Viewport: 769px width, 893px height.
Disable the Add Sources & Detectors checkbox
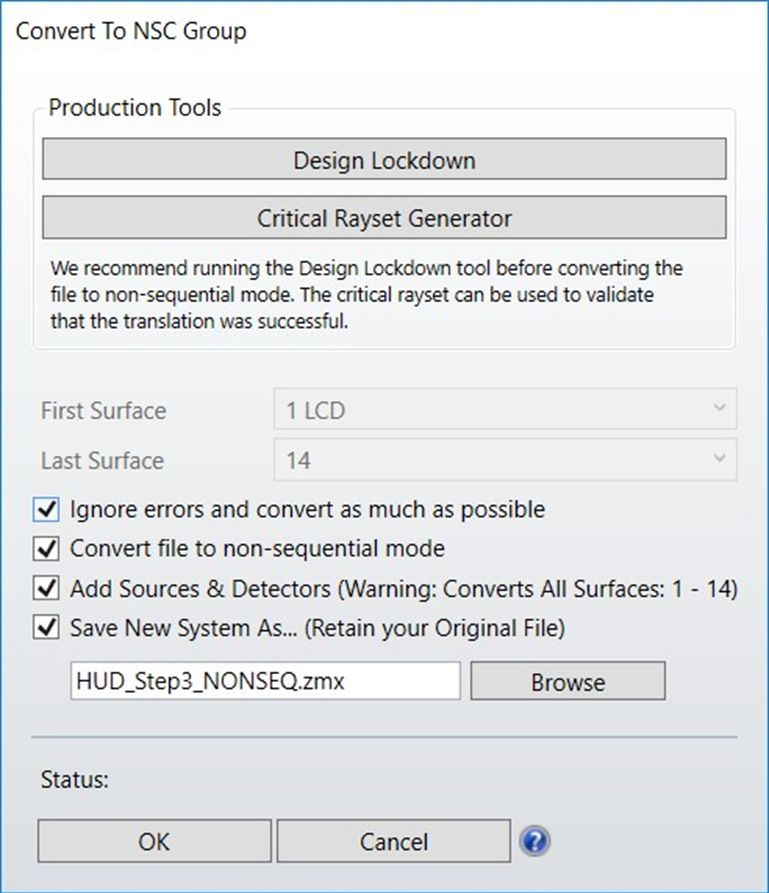[x=46, y=589]
